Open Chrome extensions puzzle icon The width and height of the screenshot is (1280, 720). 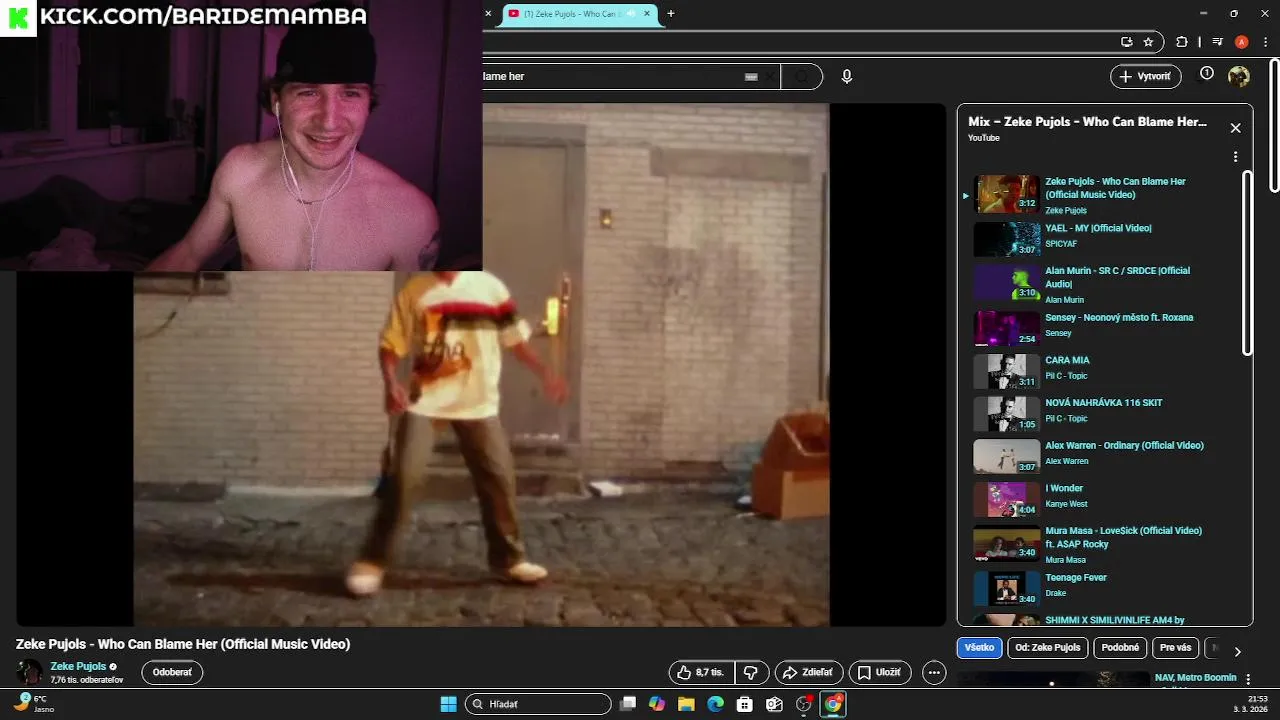tap(1182, 42)
